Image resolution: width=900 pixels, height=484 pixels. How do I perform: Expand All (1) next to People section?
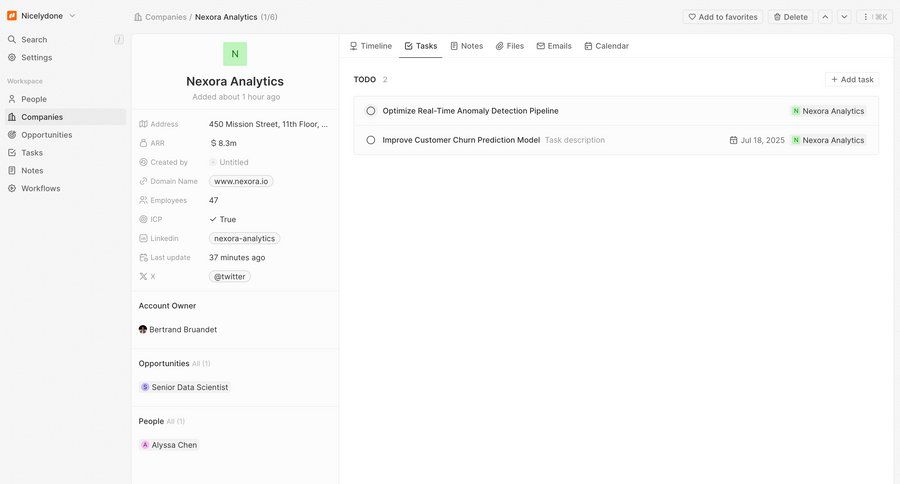click(176, 421)
